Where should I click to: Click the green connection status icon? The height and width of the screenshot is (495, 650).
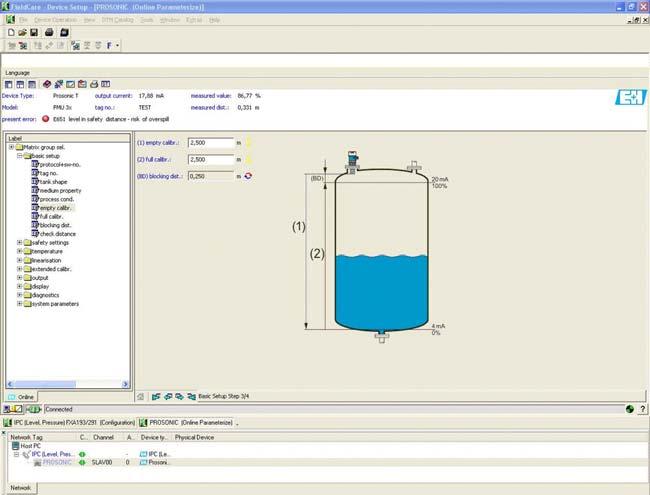point(34,409)
